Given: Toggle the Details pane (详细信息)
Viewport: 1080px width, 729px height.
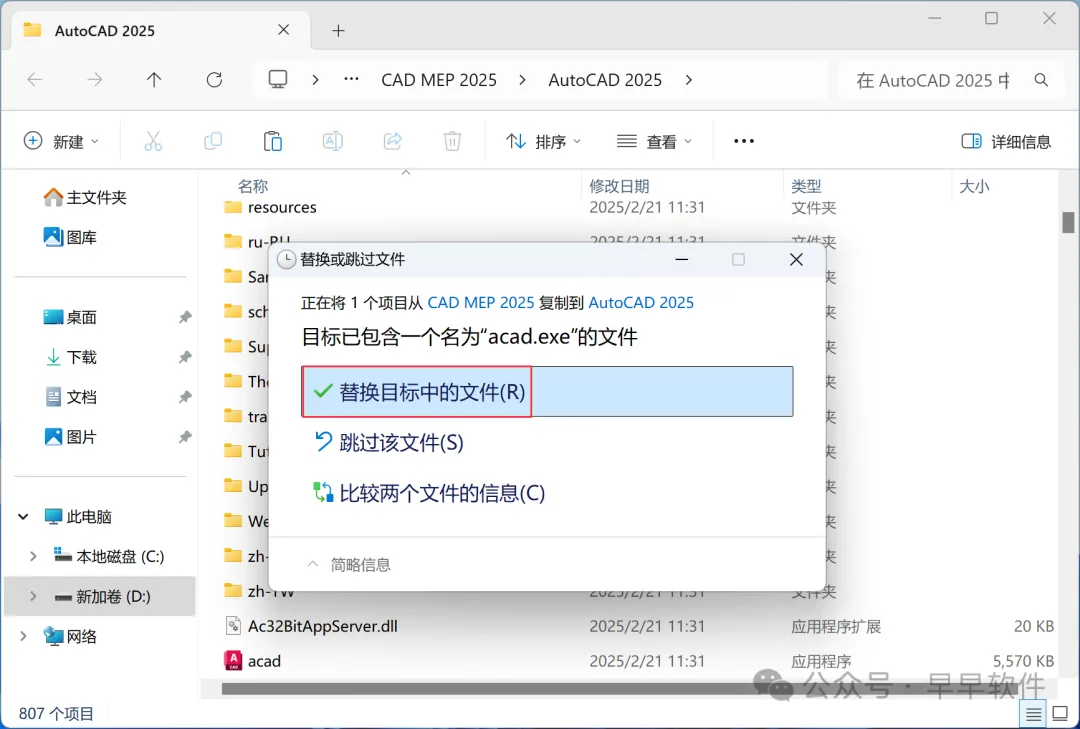Looking at the screenshot, I should click(1006, 141).
